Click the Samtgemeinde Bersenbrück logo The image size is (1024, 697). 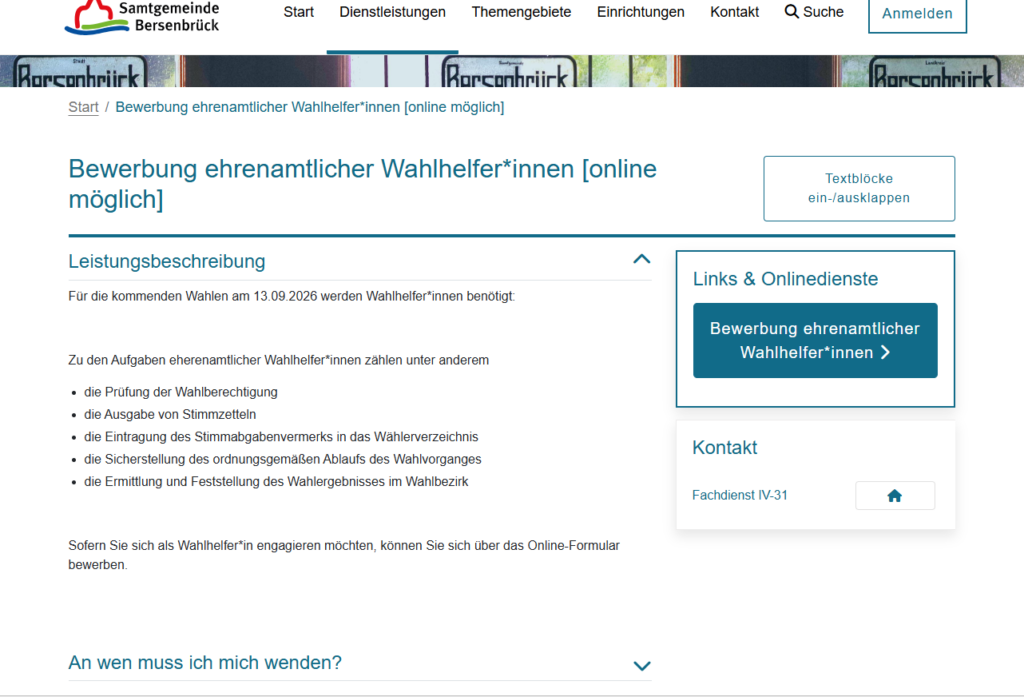pos(142,16)
